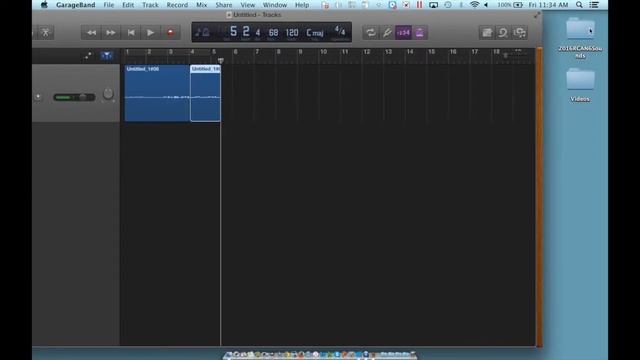The image size is (640, 360).
Task: Select the 2016RCAN6Sounds desktop folder
Action: point(580,38)
